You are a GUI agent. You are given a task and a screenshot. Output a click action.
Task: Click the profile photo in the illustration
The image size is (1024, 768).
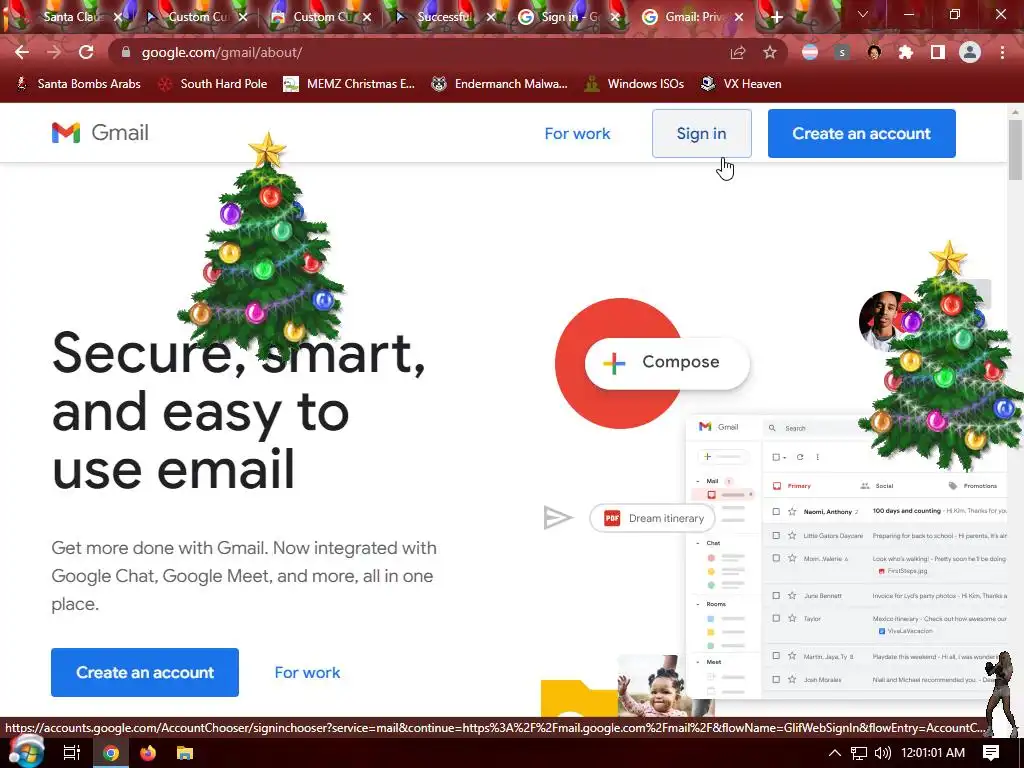884,321
